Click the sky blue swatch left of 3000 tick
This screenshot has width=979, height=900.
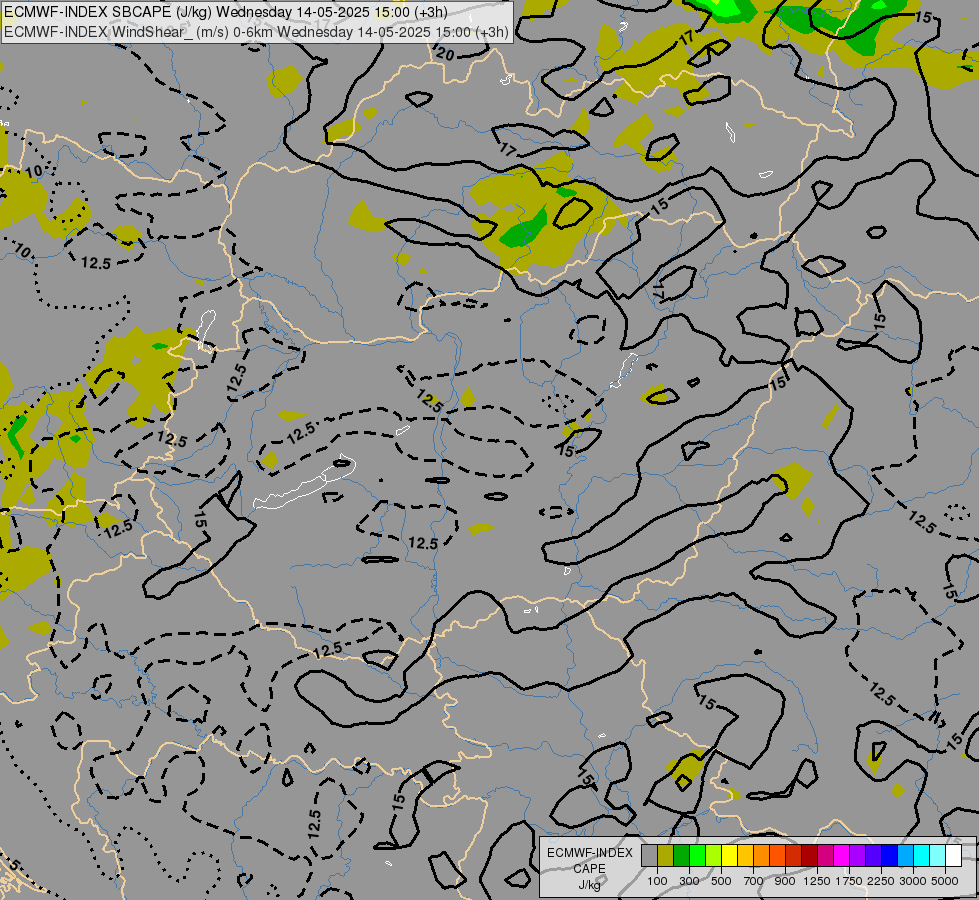pos(905,856)
